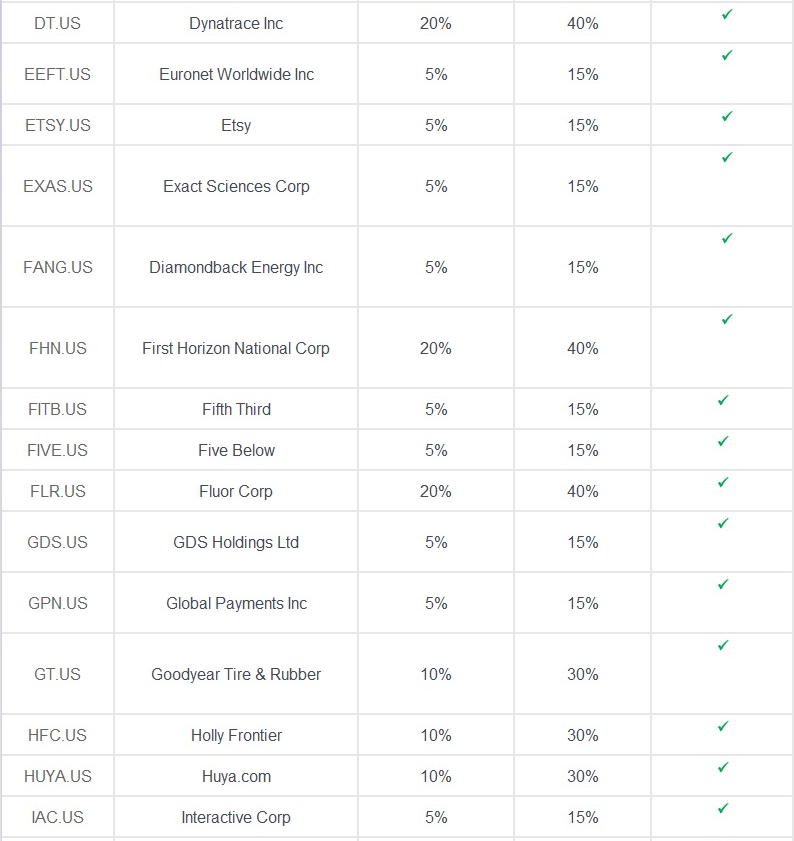Click the Global Payments Inc name
This screenshot has height=841, width=794.
[236, 603]
